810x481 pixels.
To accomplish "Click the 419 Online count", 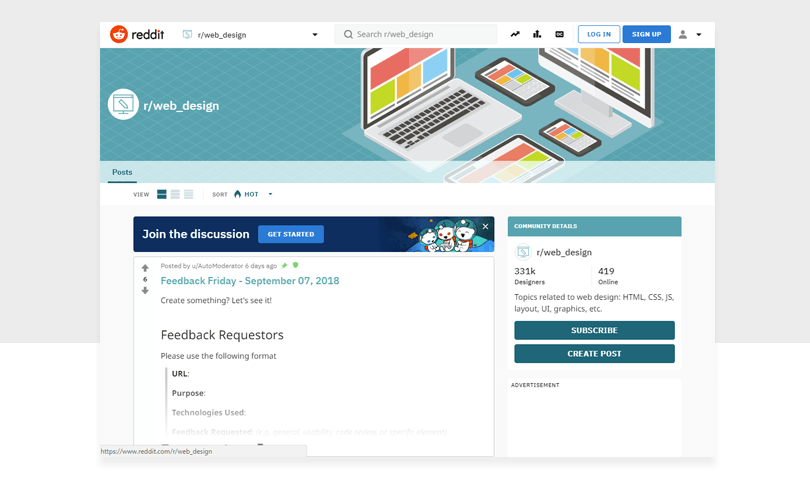I will pyautogui.click(x=608, y=276).
